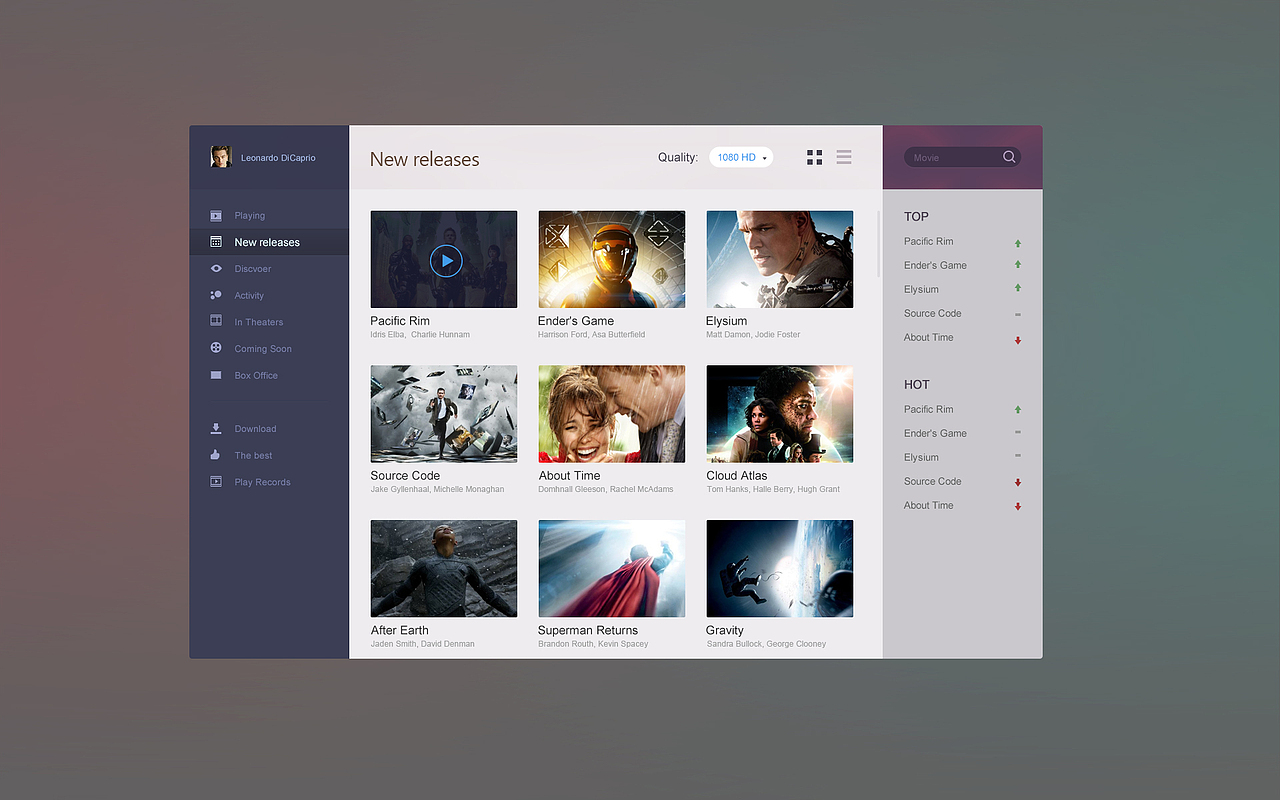1280x800 pixels.
Task: Click Leonardo DiCaprio's profile avatar
Action: tap(221, 156)
